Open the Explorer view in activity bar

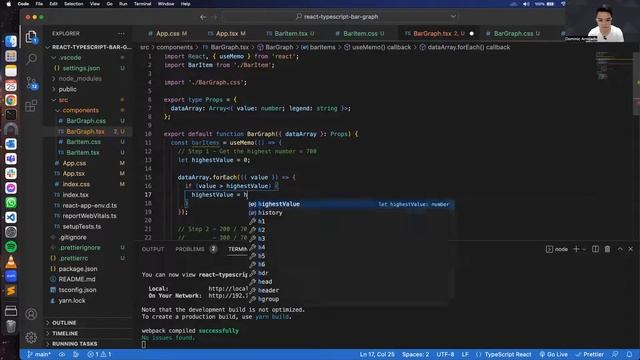click(31, 37)
